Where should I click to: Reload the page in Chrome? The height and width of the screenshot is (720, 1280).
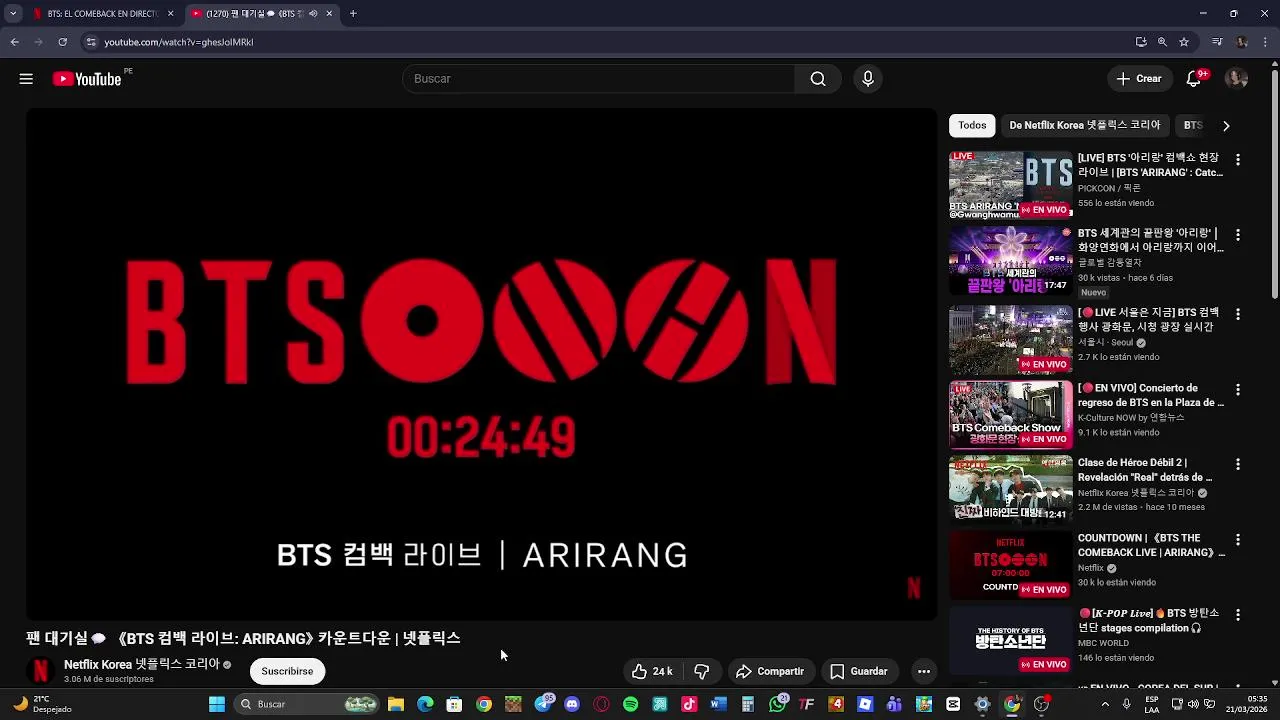[62, 42]
